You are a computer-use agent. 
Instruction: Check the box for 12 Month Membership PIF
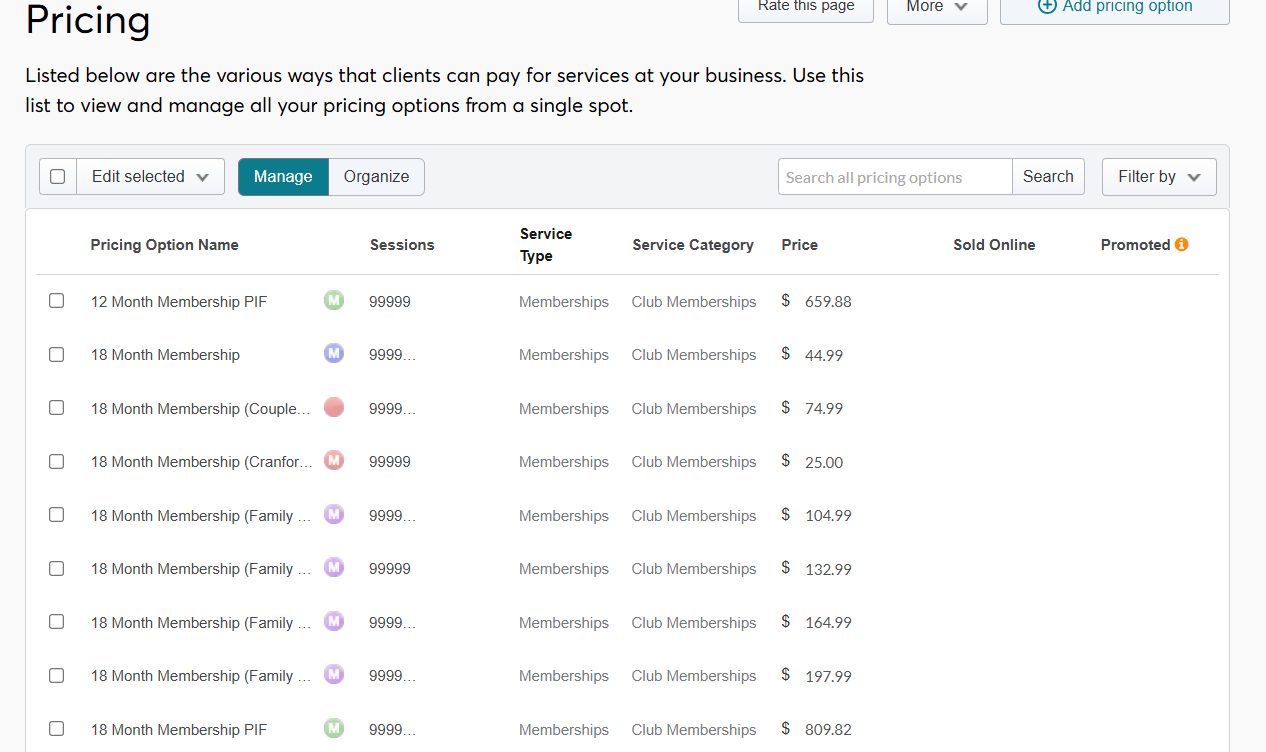[x=57, y=301]
